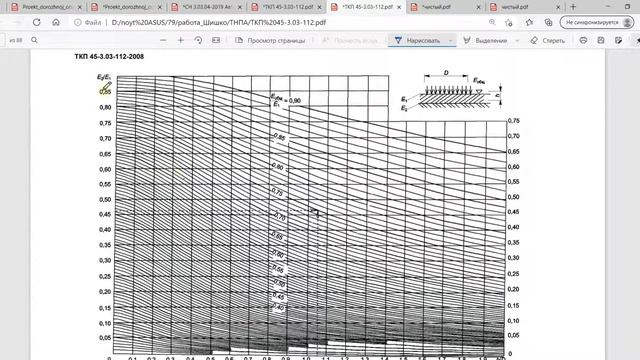Save the PDF with the disk icon
The image size is (640, 360).
pos(601,40)
